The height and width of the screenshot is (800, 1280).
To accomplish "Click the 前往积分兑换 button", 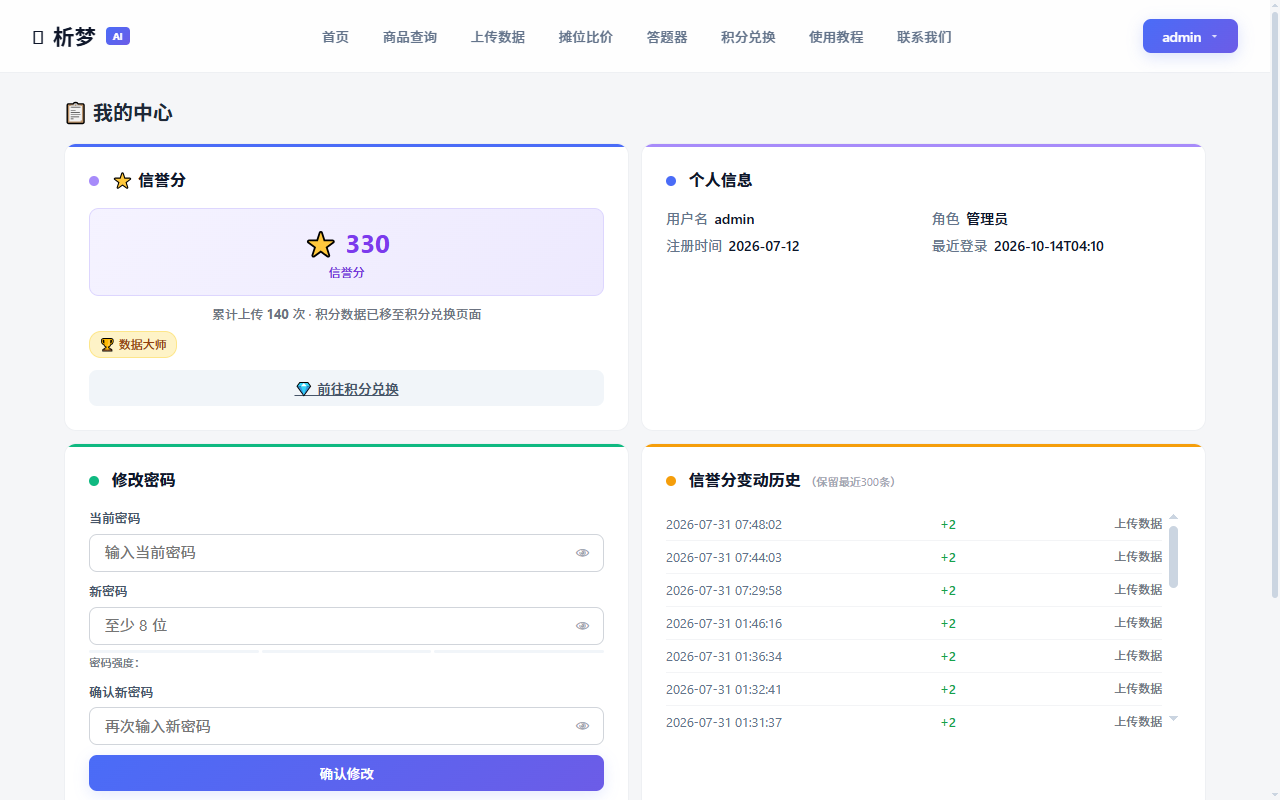I will pos(346,389).
